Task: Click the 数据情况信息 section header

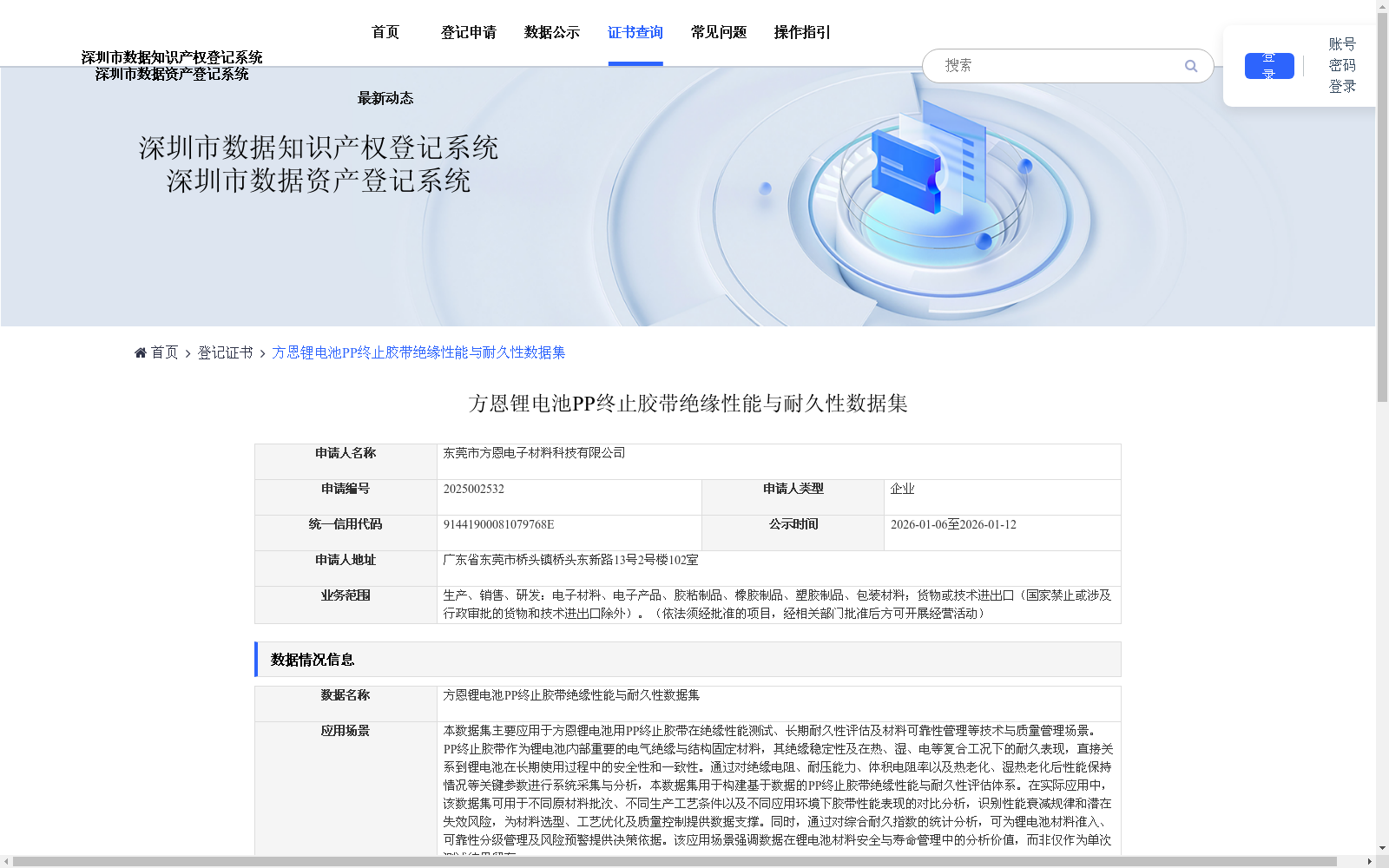Action: pos(688,660)
